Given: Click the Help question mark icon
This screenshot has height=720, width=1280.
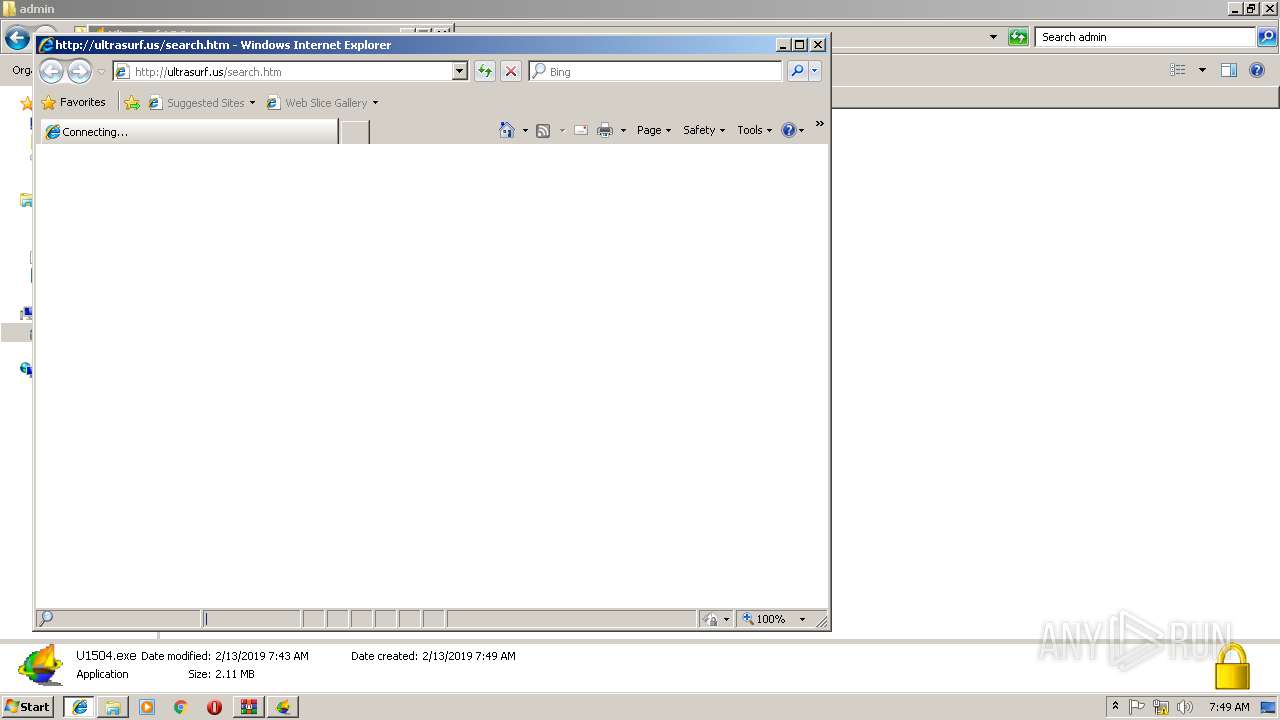Looking at the screenshot, I should 788,130.
